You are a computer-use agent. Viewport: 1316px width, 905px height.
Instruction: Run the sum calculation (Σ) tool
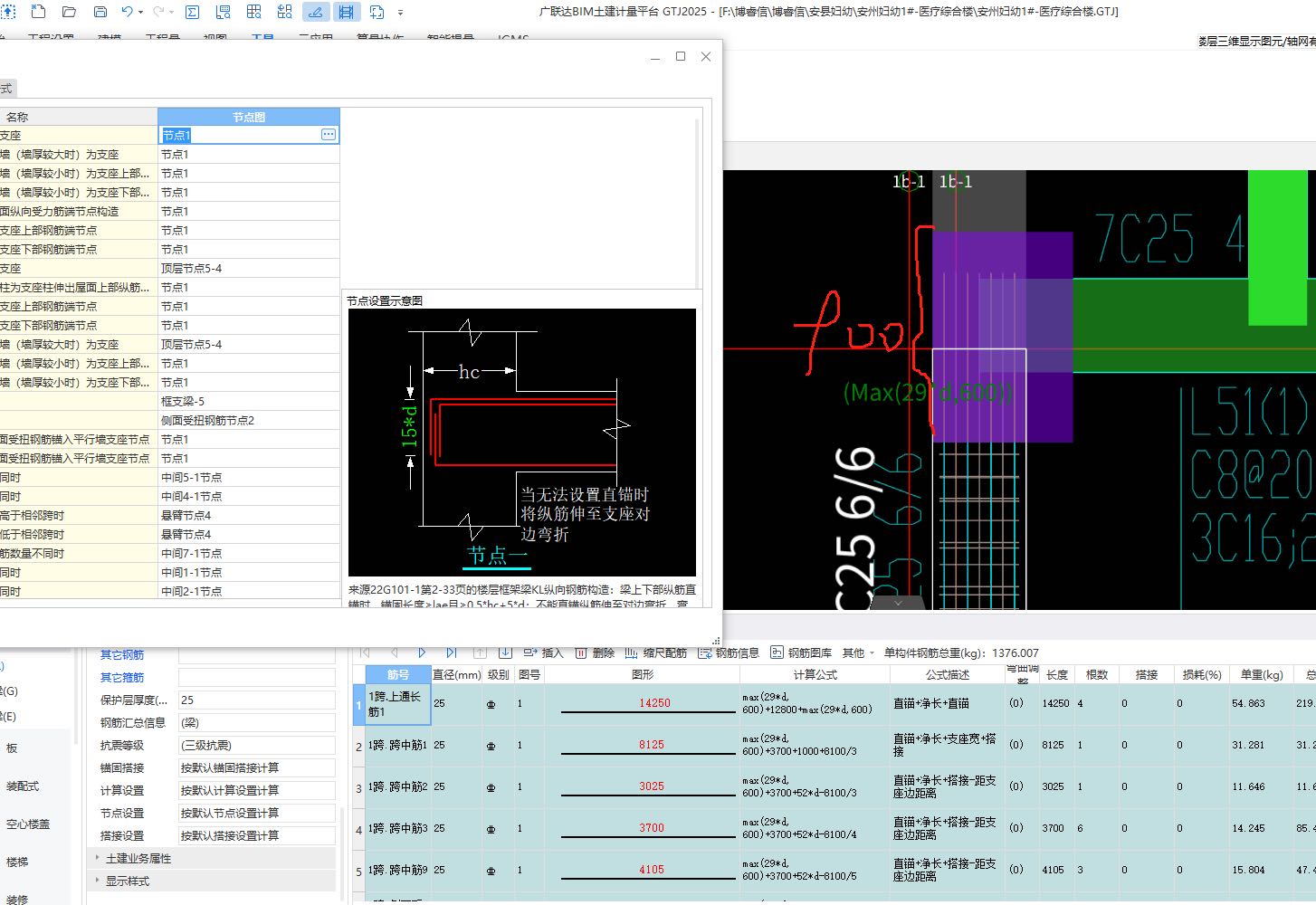point(192,12)
